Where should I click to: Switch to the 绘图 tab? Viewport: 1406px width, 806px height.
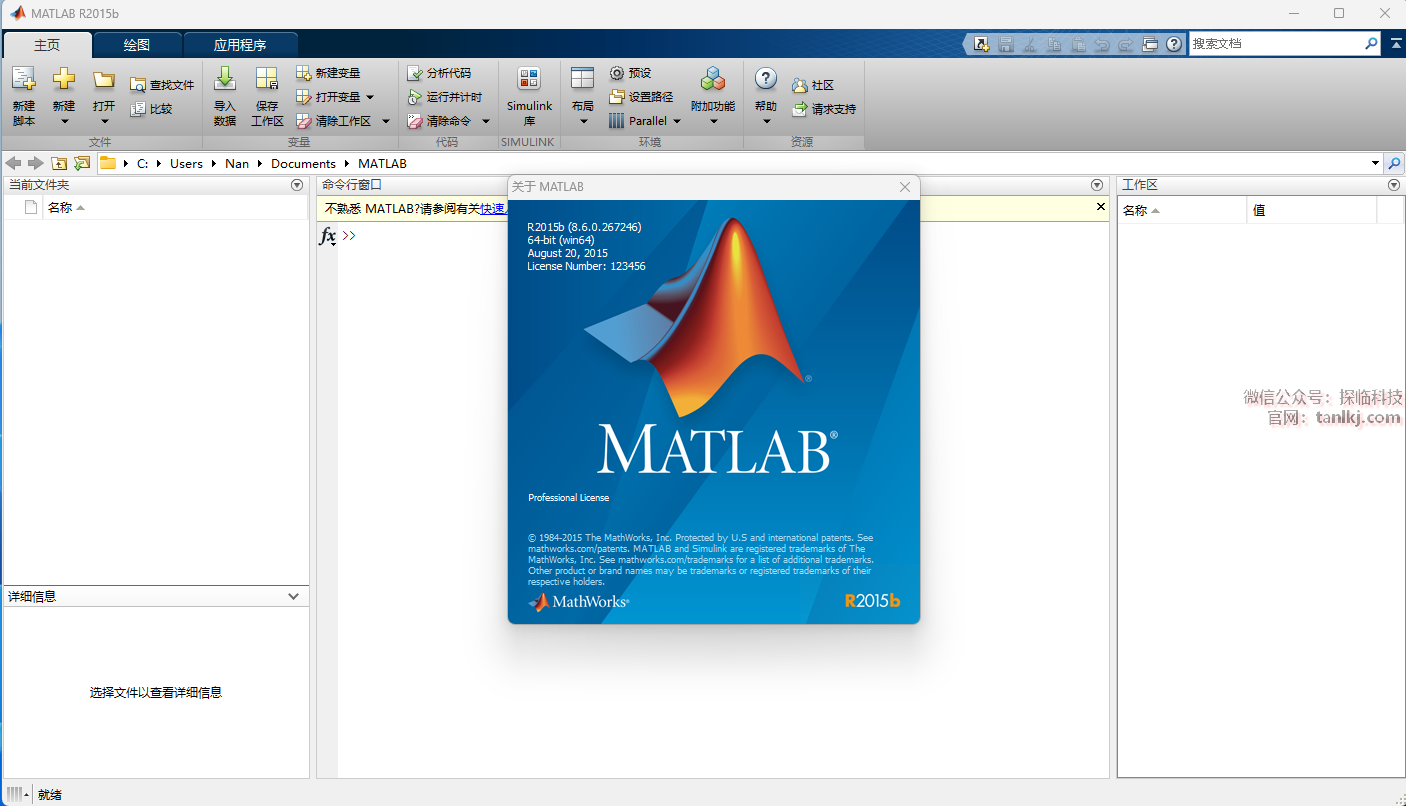[x=137, y=45]
